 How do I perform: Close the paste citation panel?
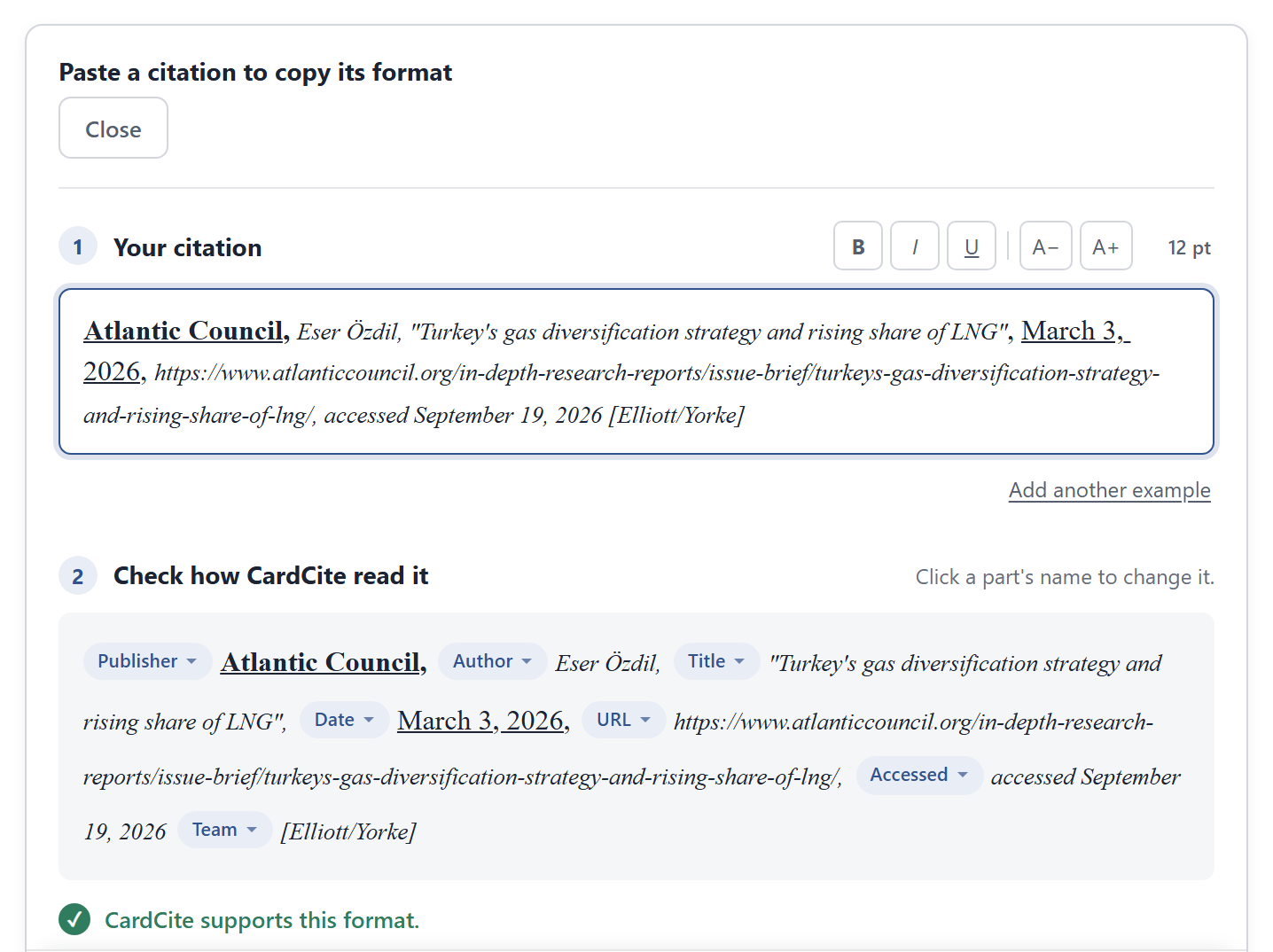point(113,129)
